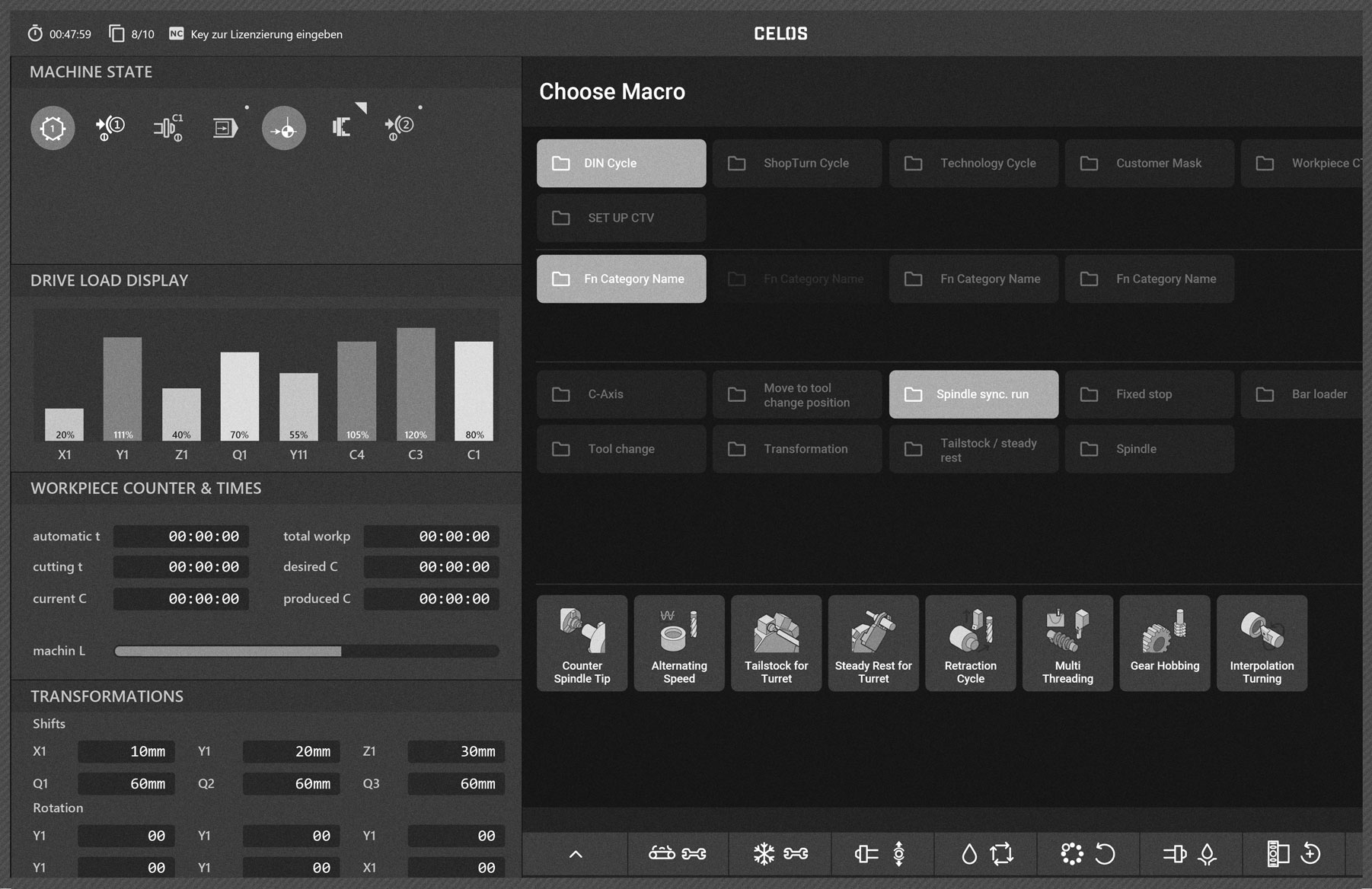Toggle the spindle 1 gear state icon
1372x889 pixels.
click(53, 128)
